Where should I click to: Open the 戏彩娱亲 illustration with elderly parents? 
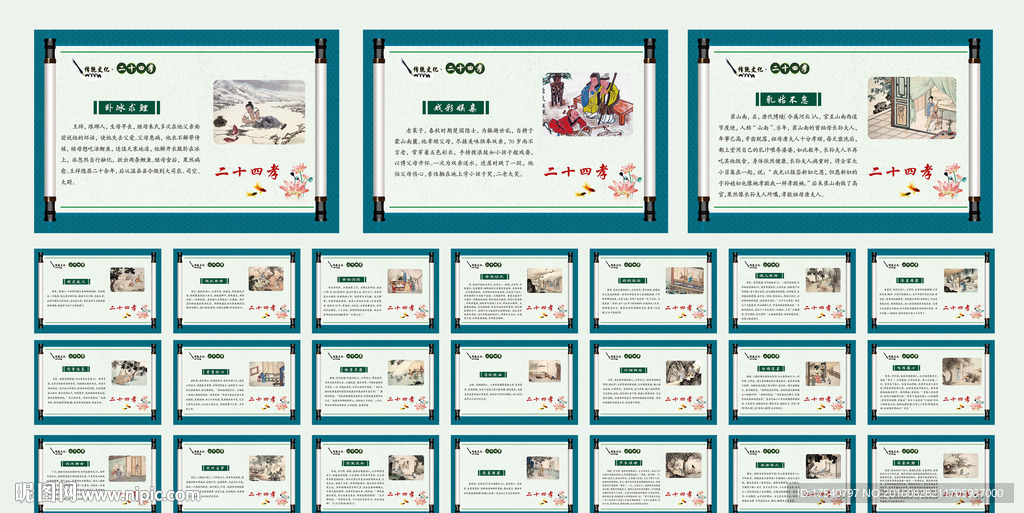[x=587, y=104]
